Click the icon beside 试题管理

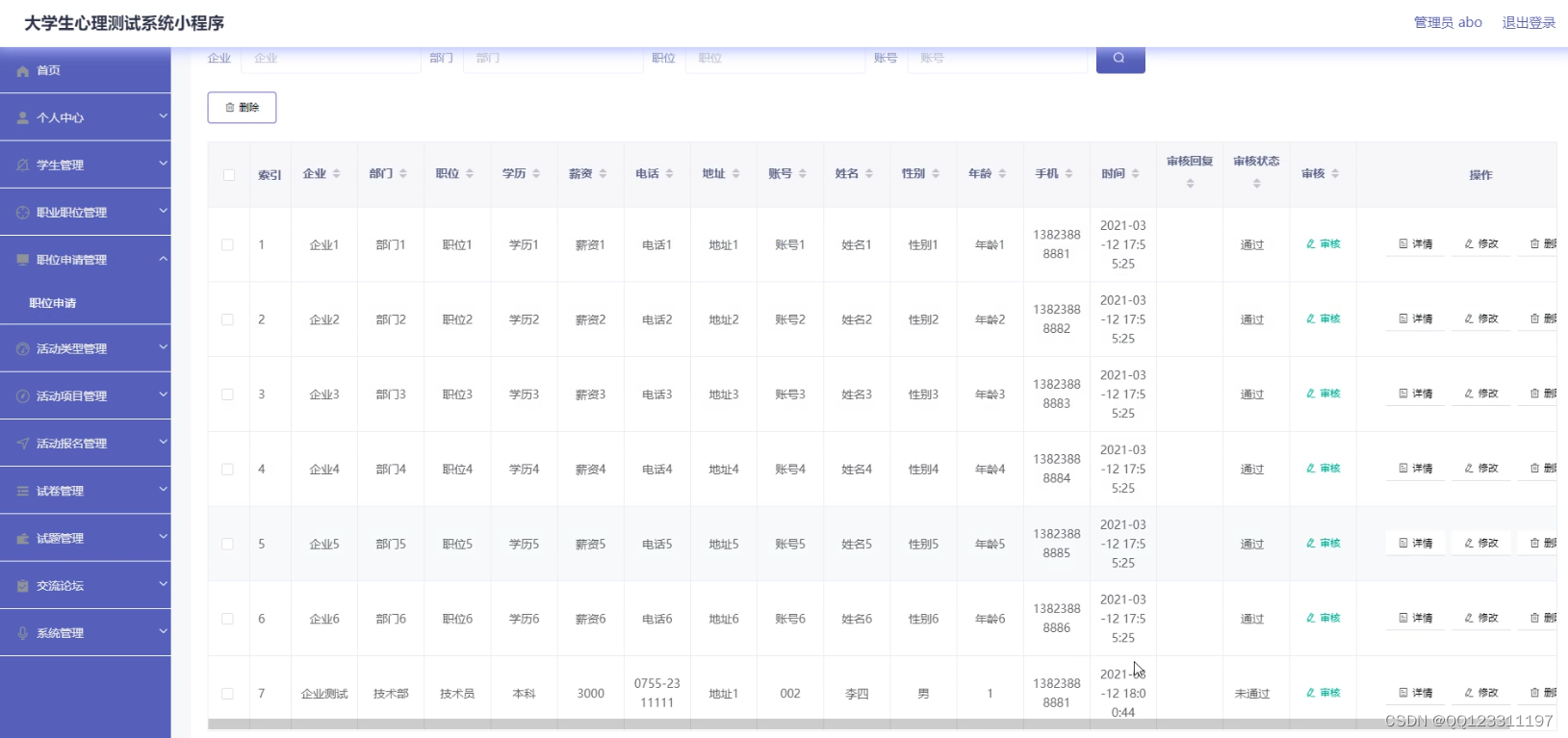point(23,539)
